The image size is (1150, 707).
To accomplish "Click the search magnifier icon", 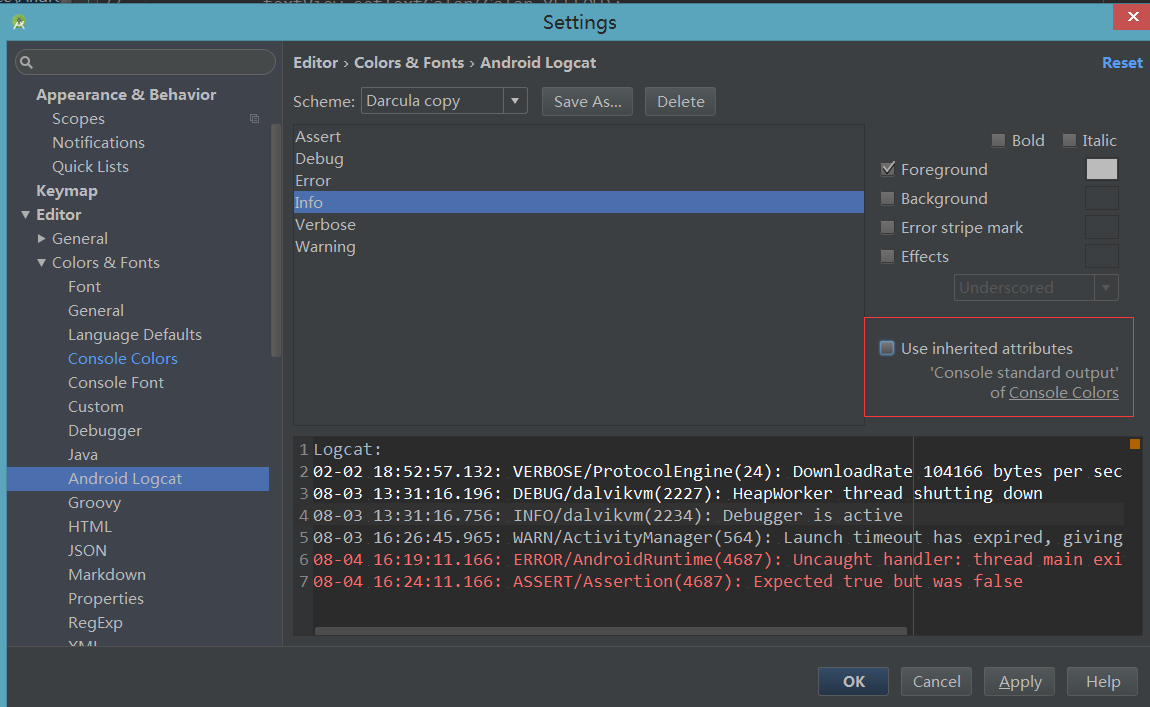I will [26, 62].
